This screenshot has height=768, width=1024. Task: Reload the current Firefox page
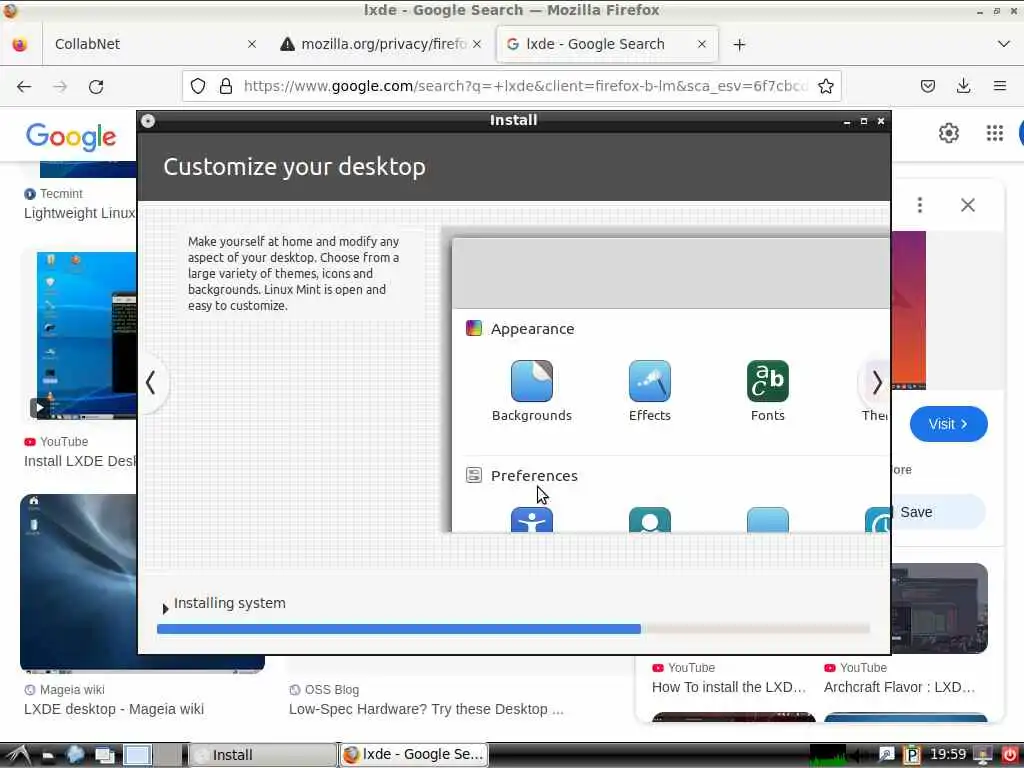pos(96,86)
